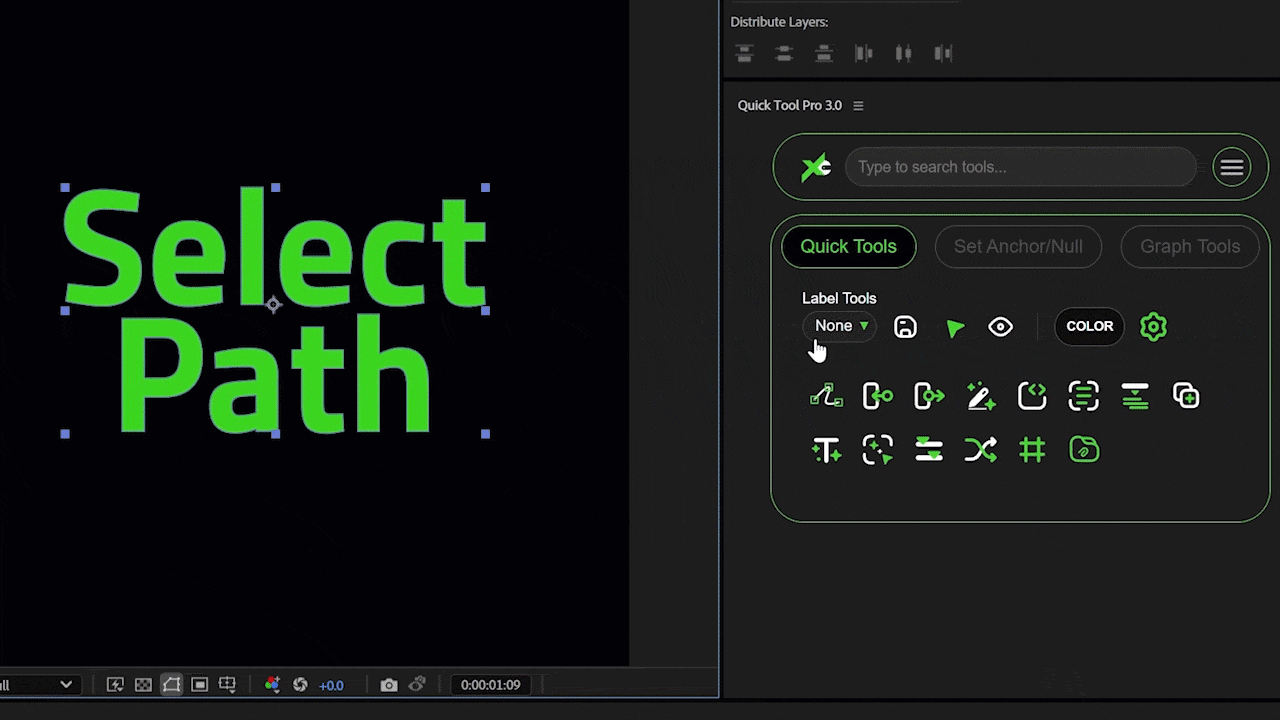The image size is (1280, 720).
Task: Toggle the region of interest button
Action: click(x=199, y=685)
